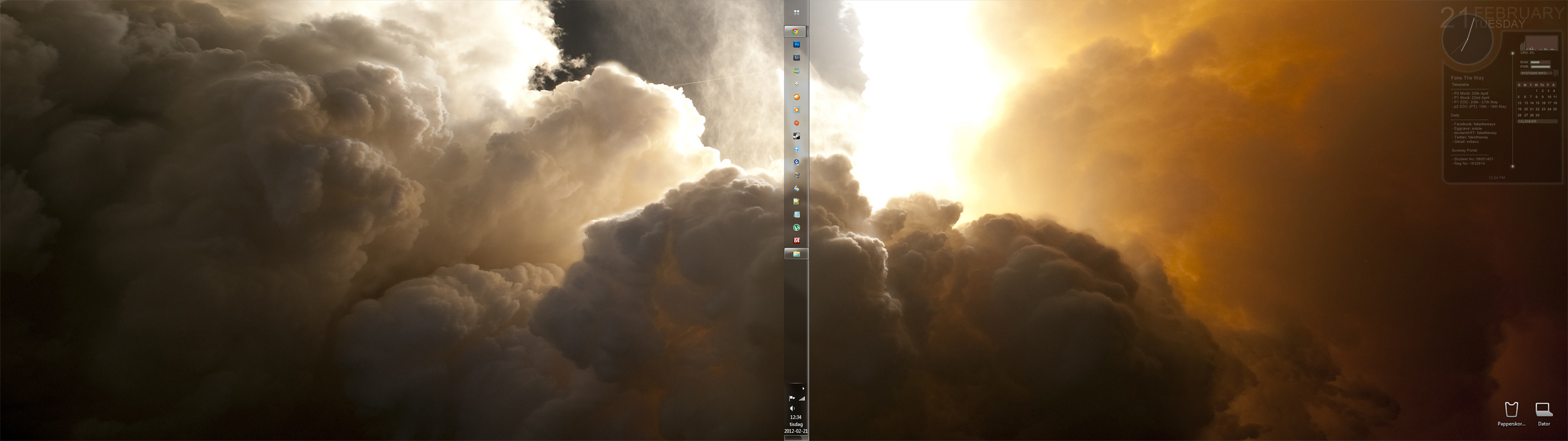Click 'P2 Mock: 25th April' timetable line
The height and width of the screenshot is (441, 1568).
coord(1470,94)
